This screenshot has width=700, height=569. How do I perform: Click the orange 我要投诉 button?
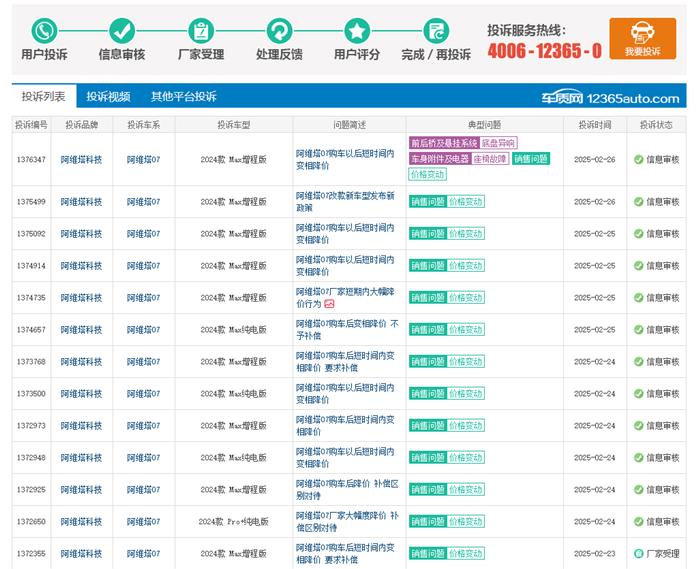pyautogui.click(x=642, y=39)
